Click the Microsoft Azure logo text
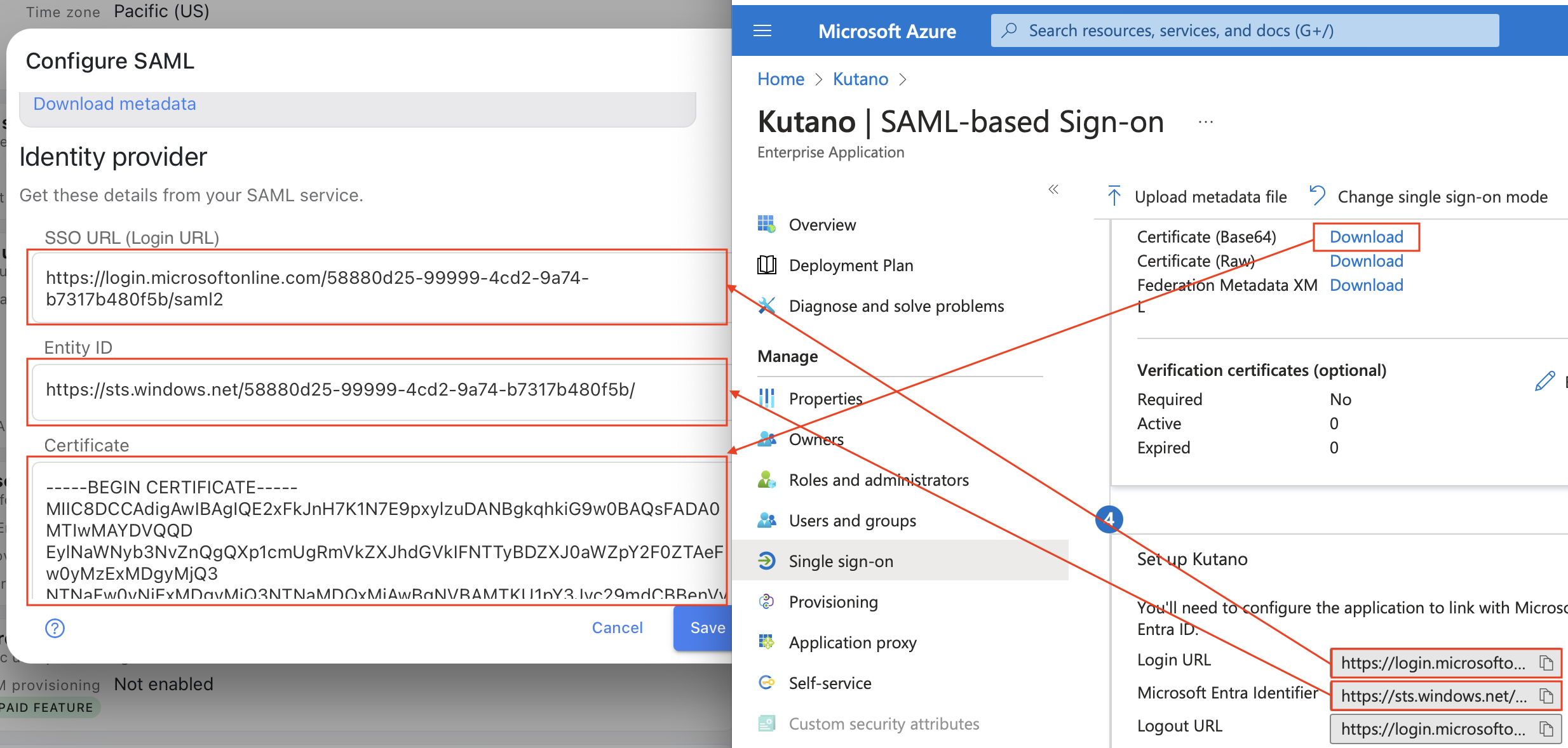 pos(887,31)
